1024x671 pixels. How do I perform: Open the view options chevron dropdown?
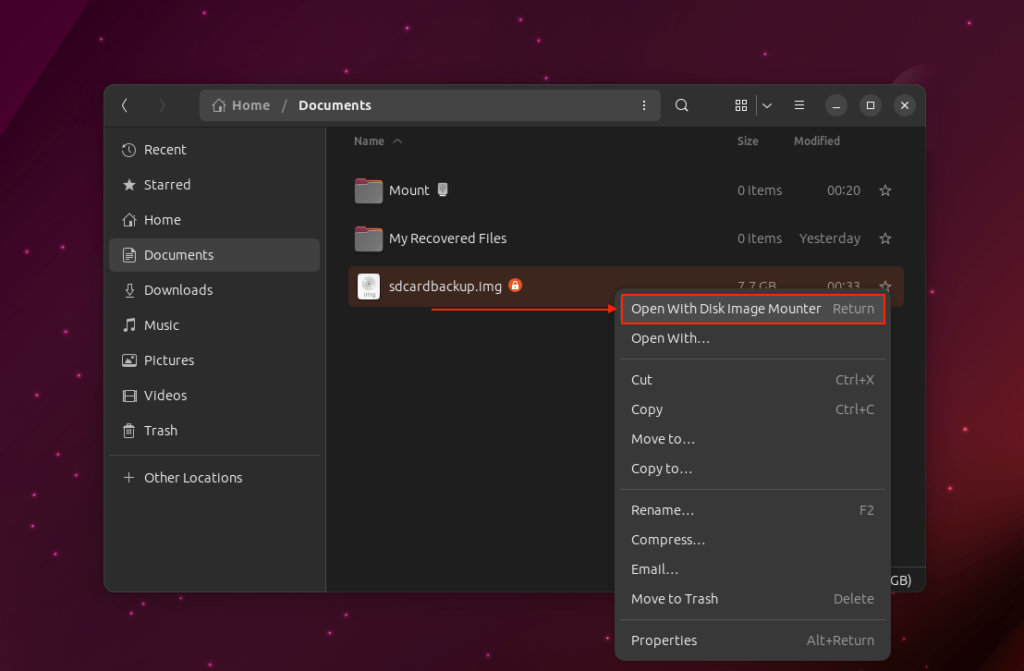coord(766,105)
